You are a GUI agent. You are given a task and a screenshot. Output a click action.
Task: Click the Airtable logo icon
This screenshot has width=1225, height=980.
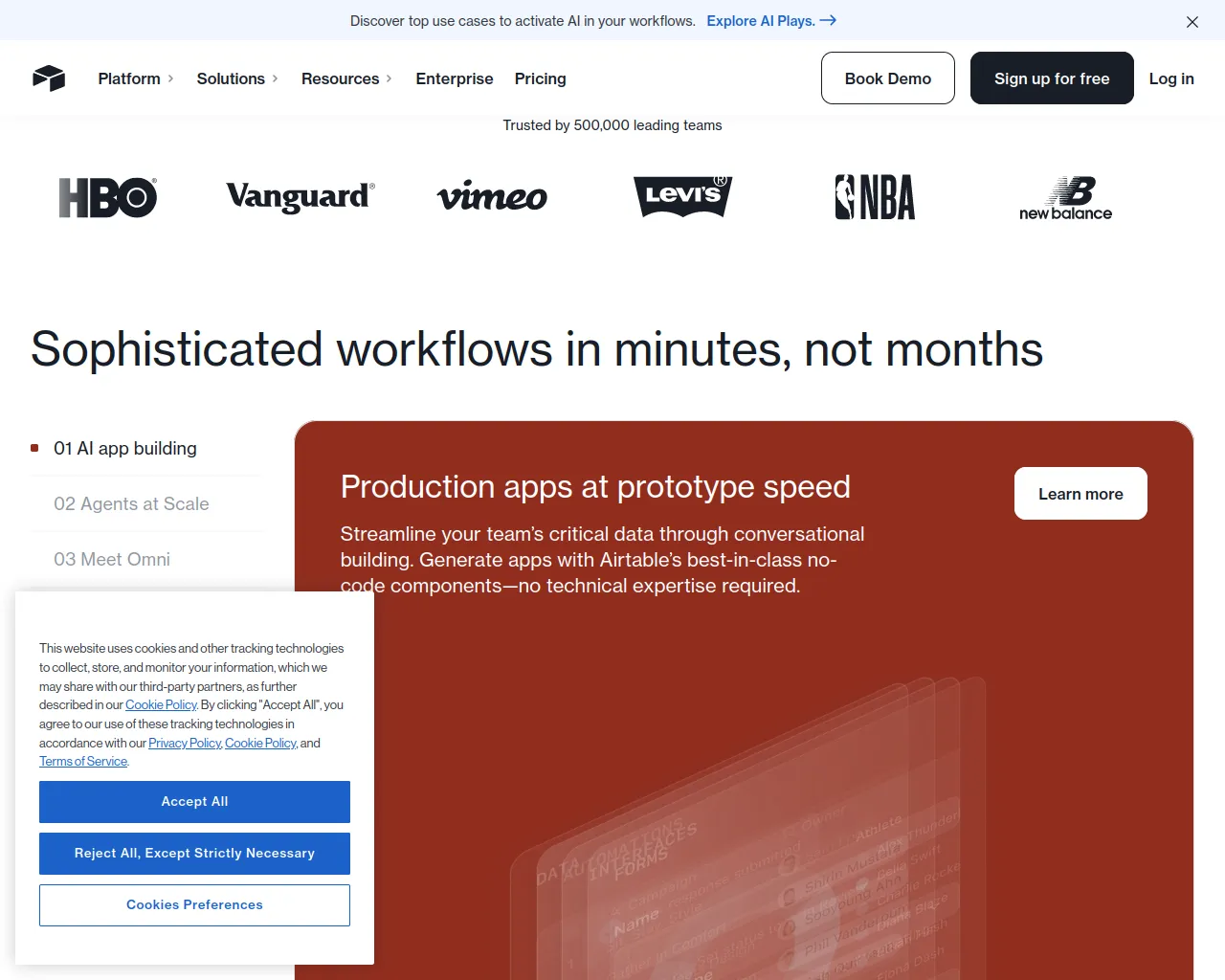[x=49, y=78]
